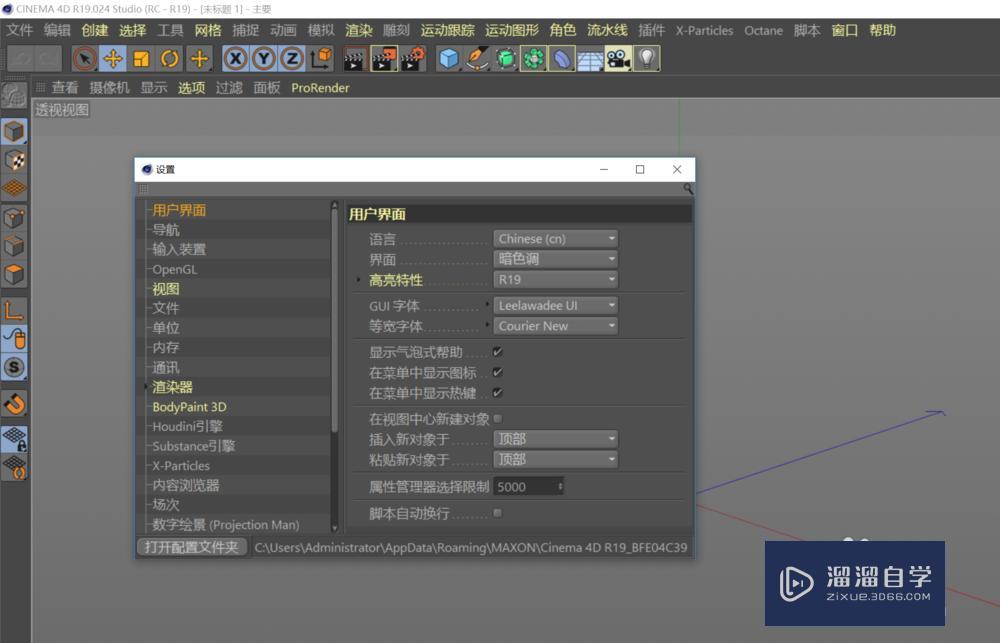Uncheck 在菜单中显示图标 checkbox
The width and height of the screenshot is (1000, 643).
(497, 372)
